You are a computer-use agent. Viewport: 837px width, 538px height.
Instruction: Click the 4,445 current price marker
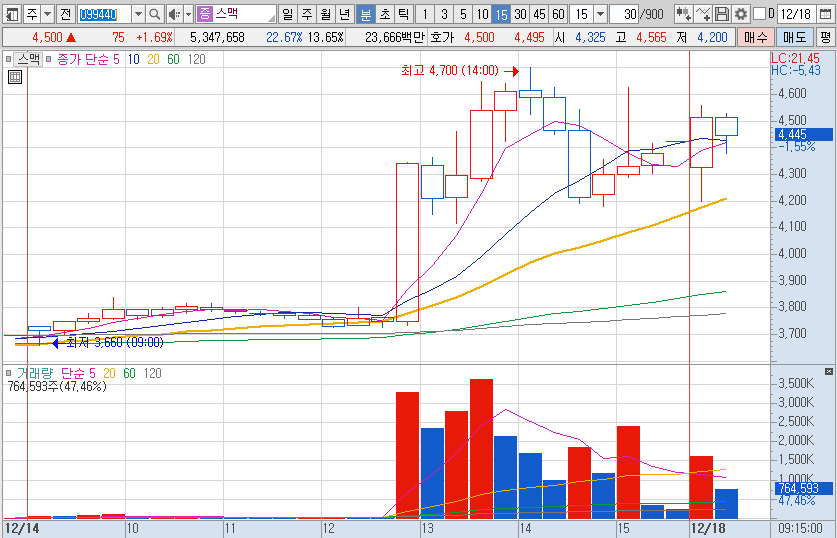click(x=803, y=134)
